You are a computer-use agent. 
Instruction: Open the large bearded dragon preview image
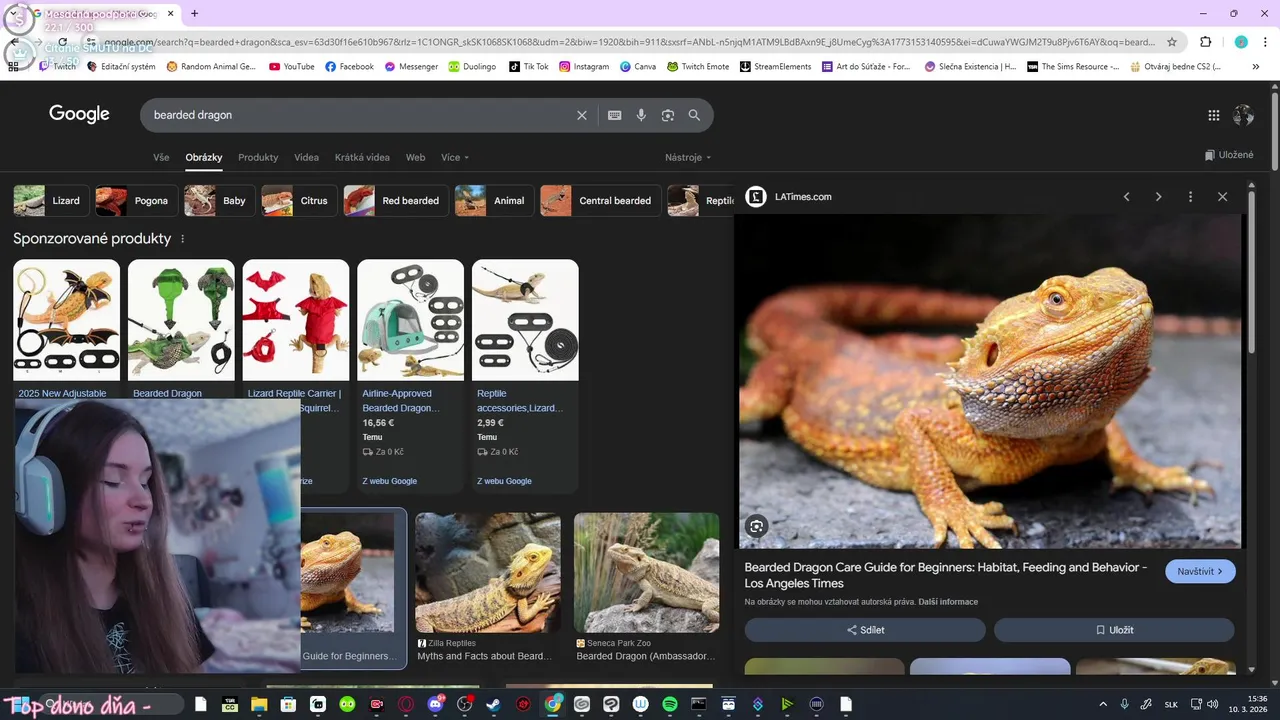point(990,381)
